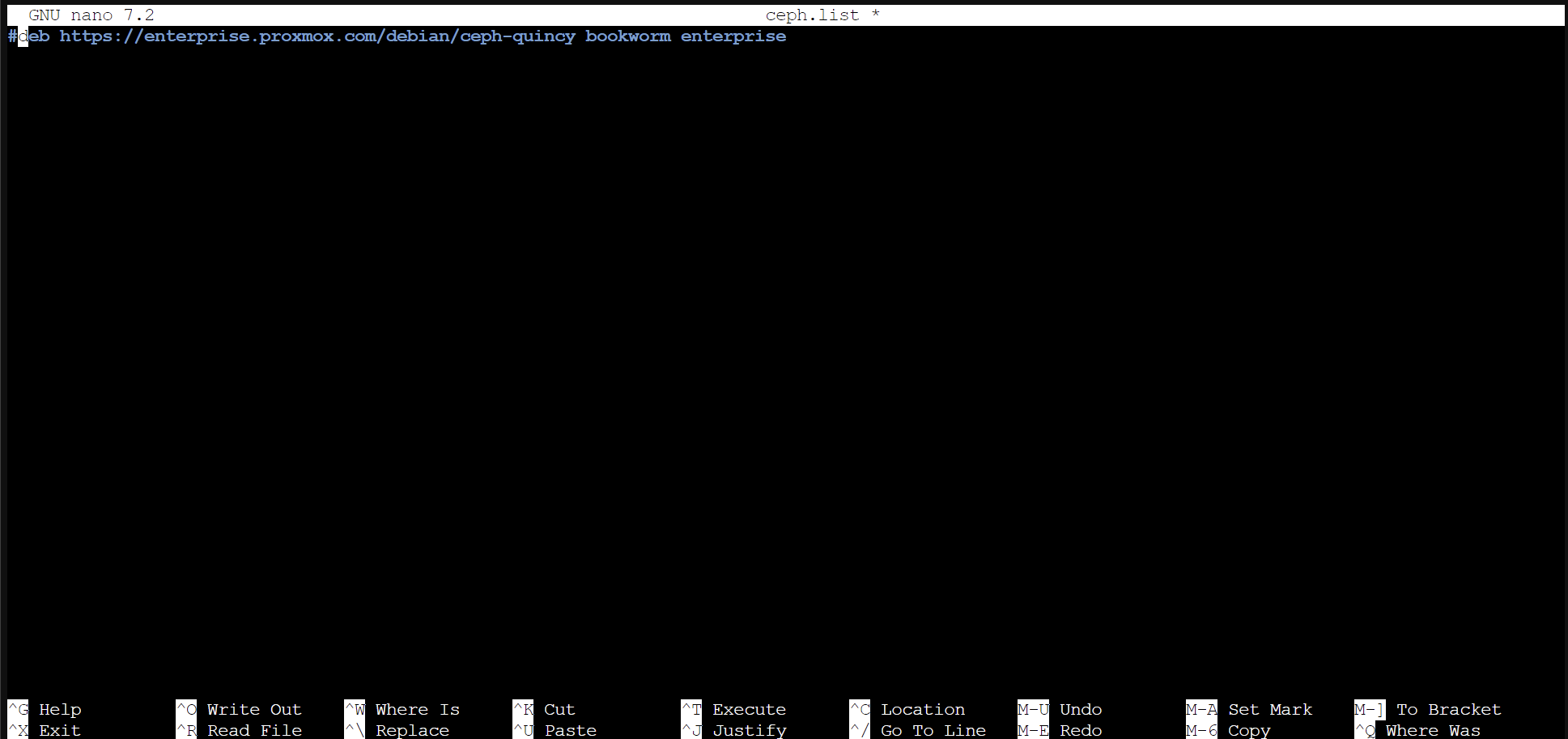The width and height of the screenshot is (1568, 739).
Task: Click the # comment character at line start
Action: tap(12, 36)
